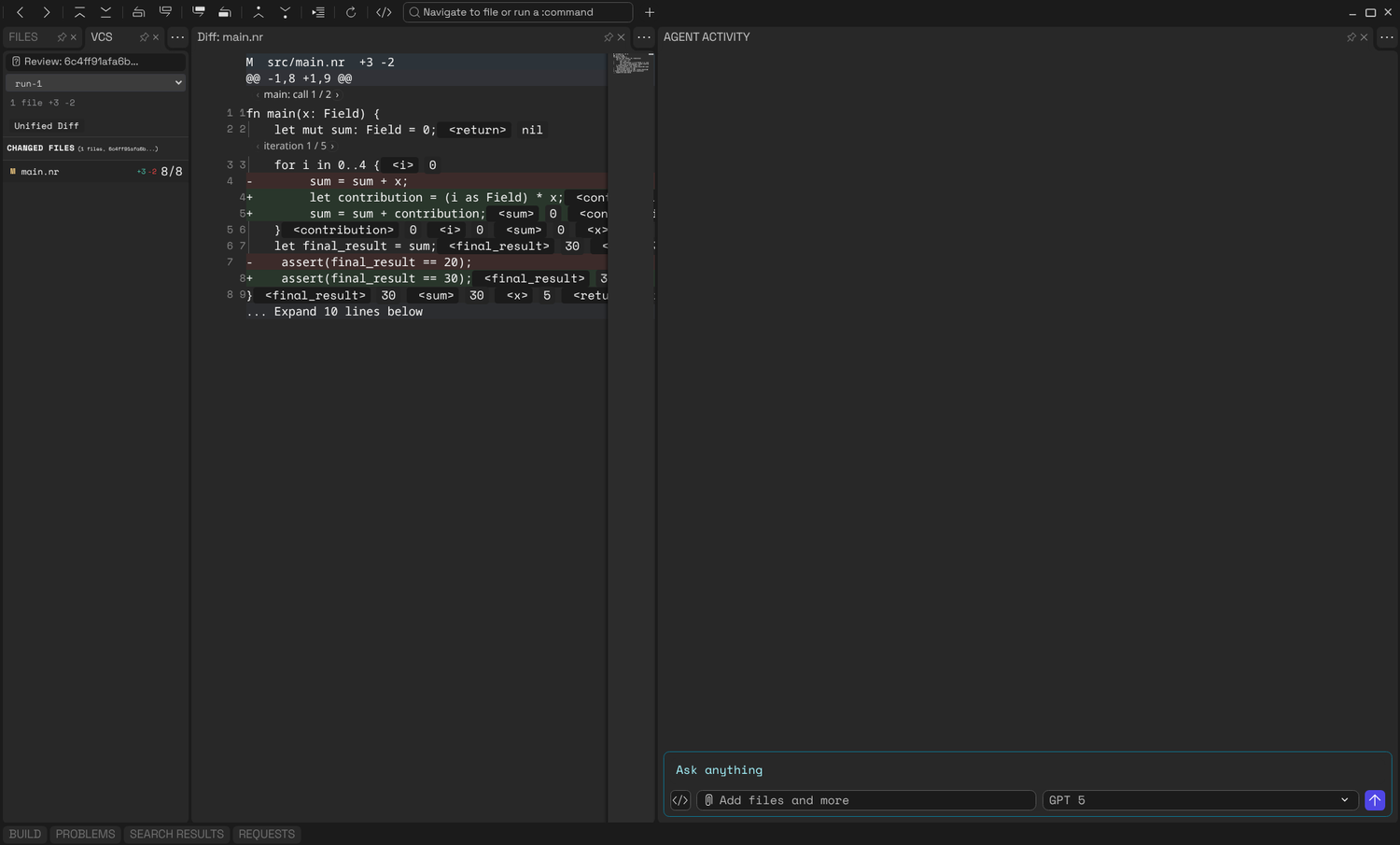This screenshot has width=1400, height=845.
Task: Click the circular reload icon in toolbar
Action: [x=351, y=12]
